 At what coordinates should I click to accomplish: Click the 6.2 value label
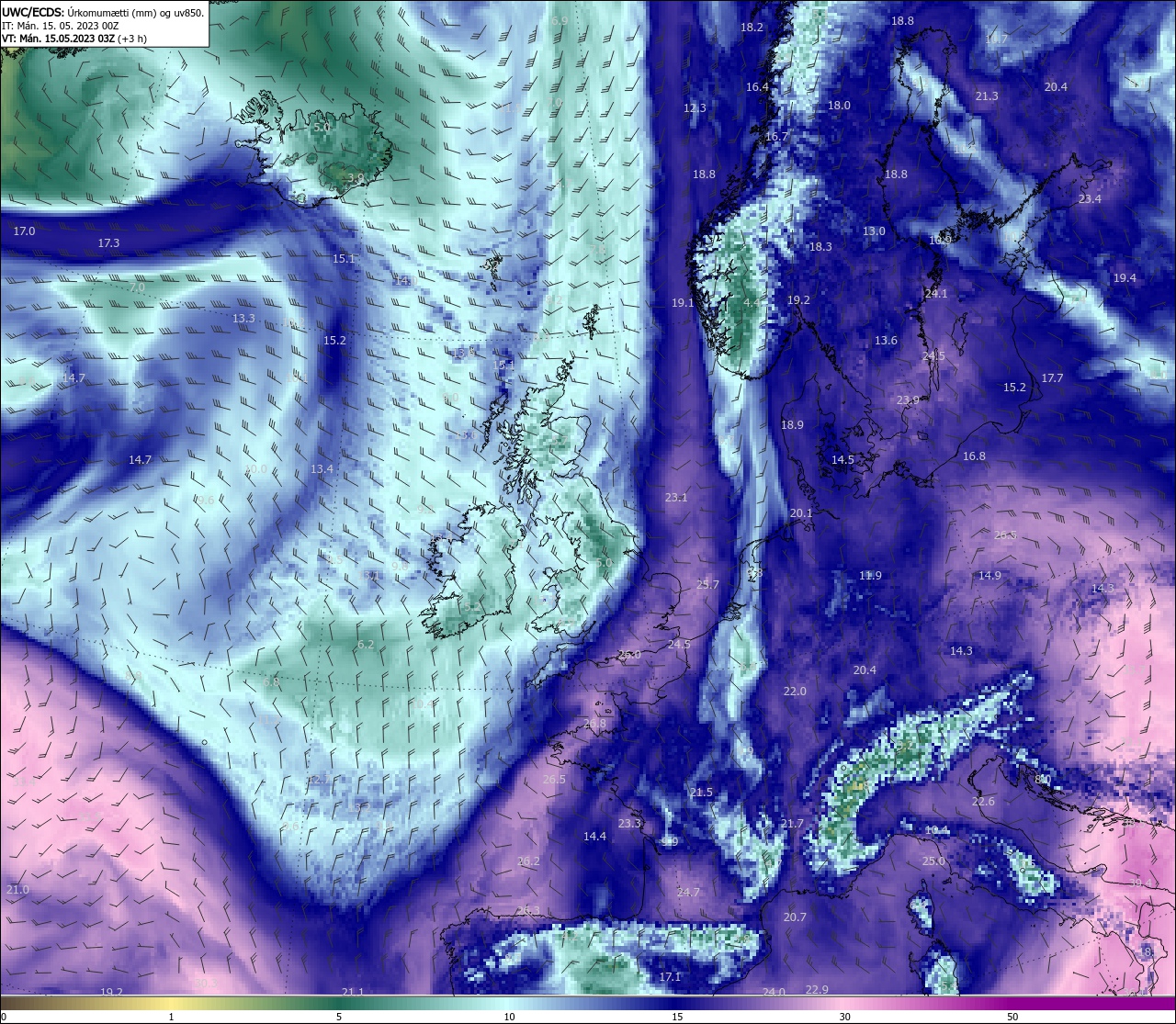[x=366, y=645]
